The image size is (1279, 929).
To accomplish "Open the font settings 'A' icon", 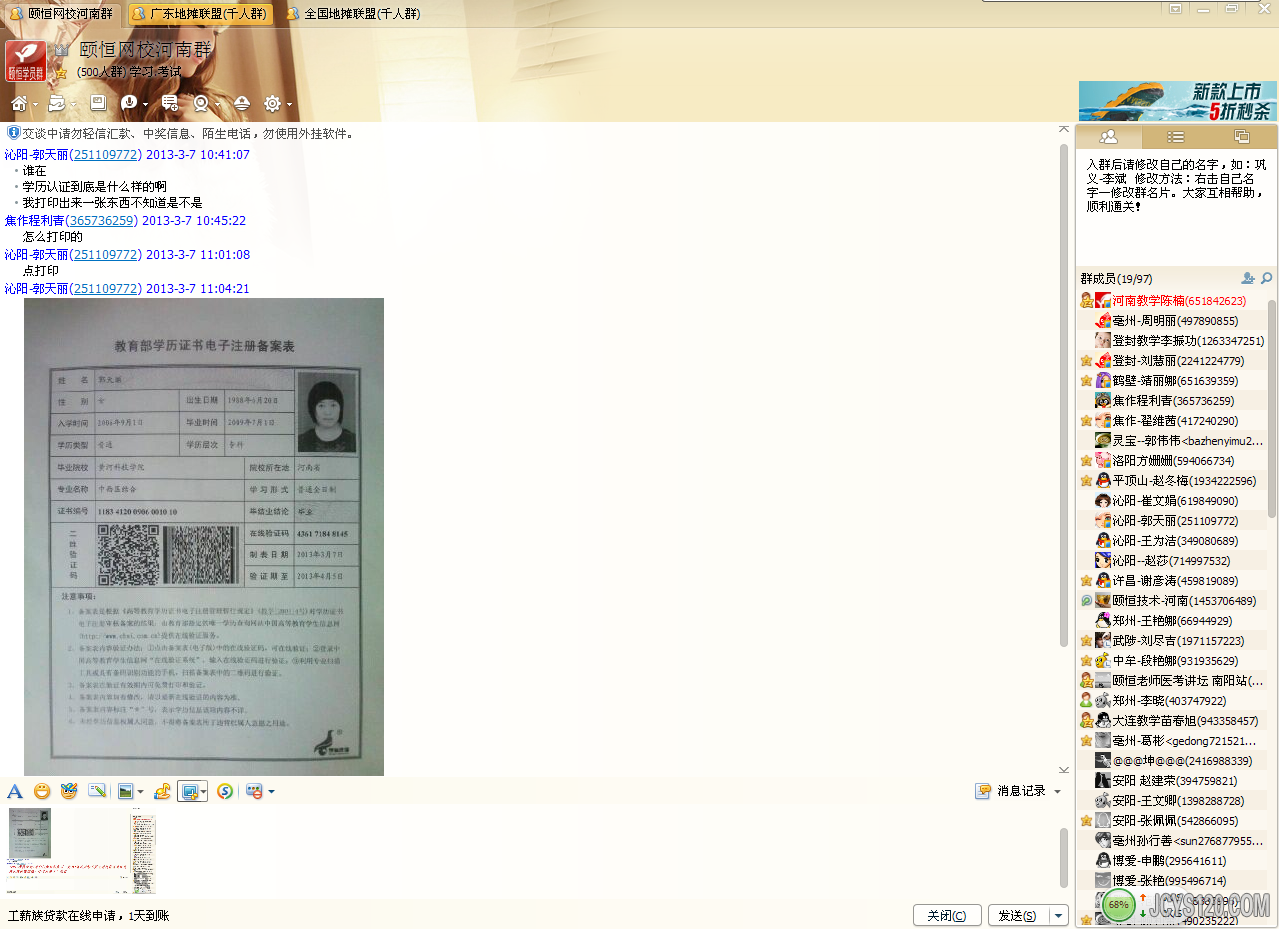I will pos(15,791).
